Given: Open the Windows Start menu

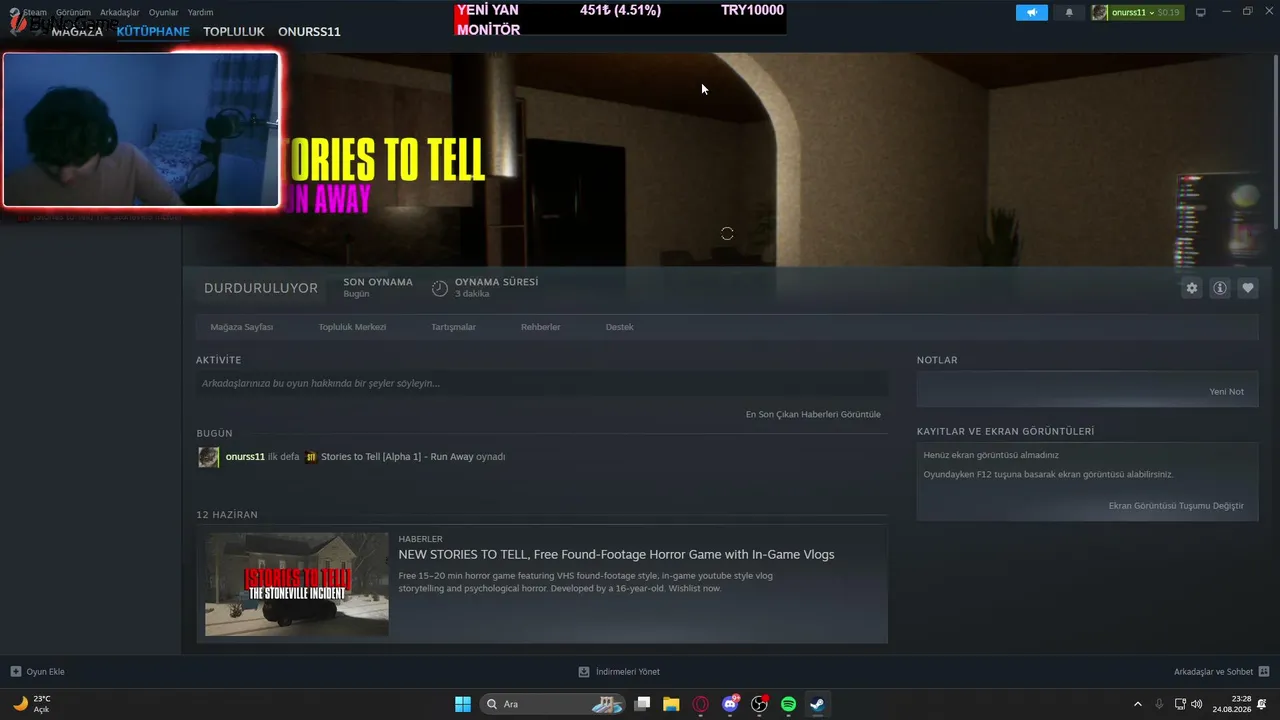Looking at the screenshot, I should [463, 704].
